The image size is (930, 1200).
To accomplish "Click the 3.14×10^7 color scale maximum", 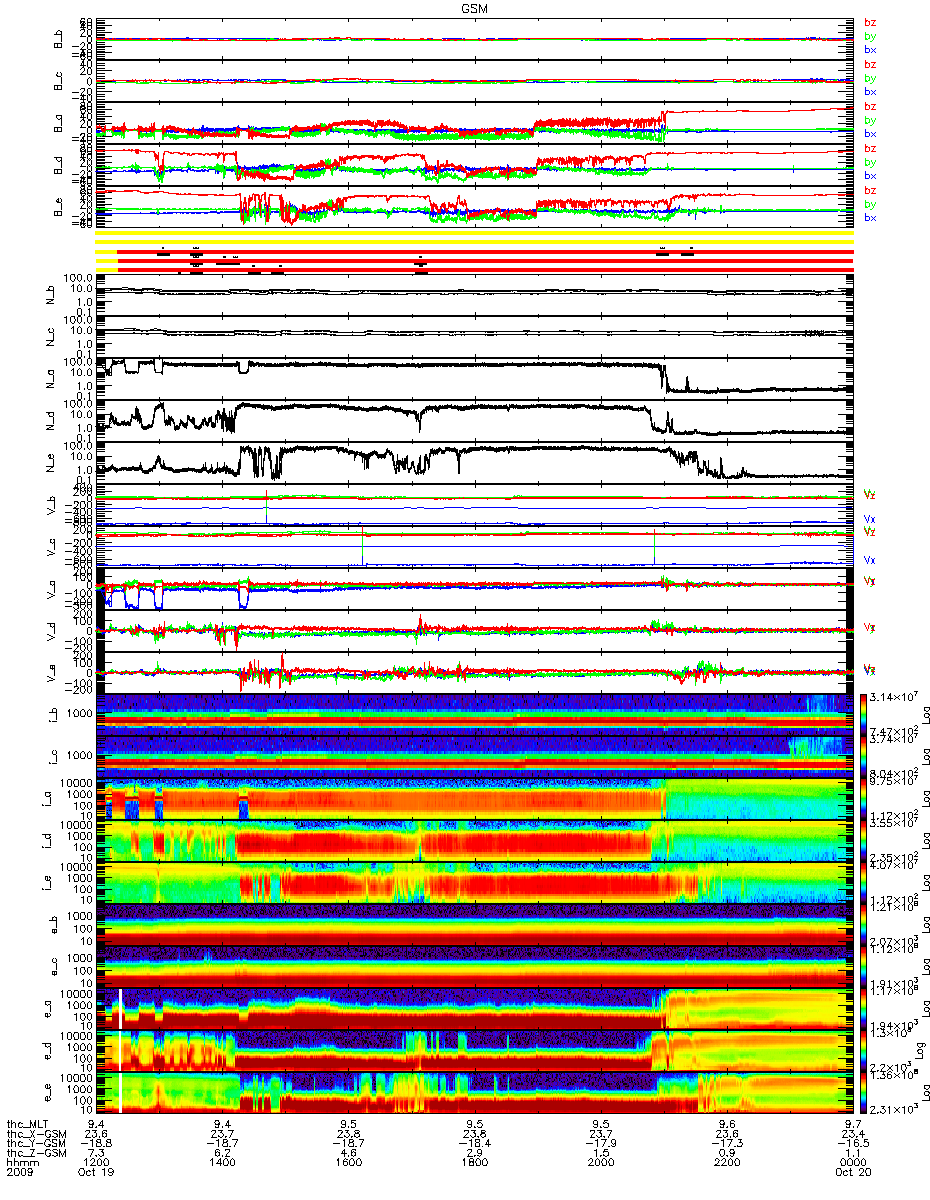I will click(896, 696).
